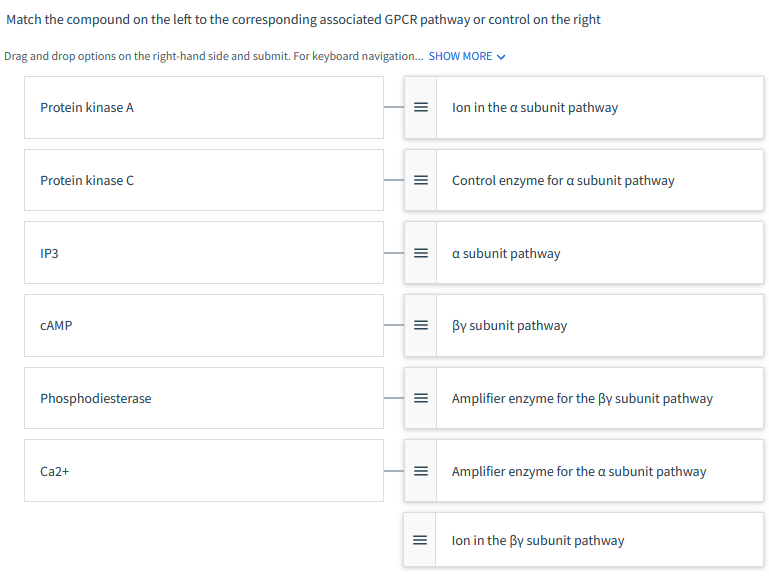Click the "βγ subunit pathway" option text

(509, 326)
